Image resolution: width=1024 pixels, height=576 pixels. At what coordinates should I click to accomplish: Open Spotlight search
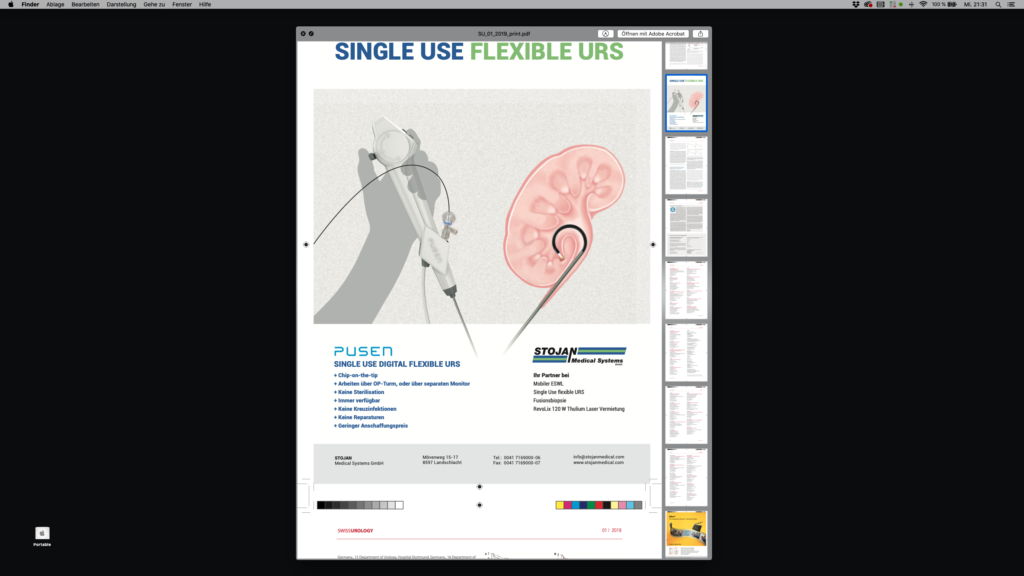[998, 5]
